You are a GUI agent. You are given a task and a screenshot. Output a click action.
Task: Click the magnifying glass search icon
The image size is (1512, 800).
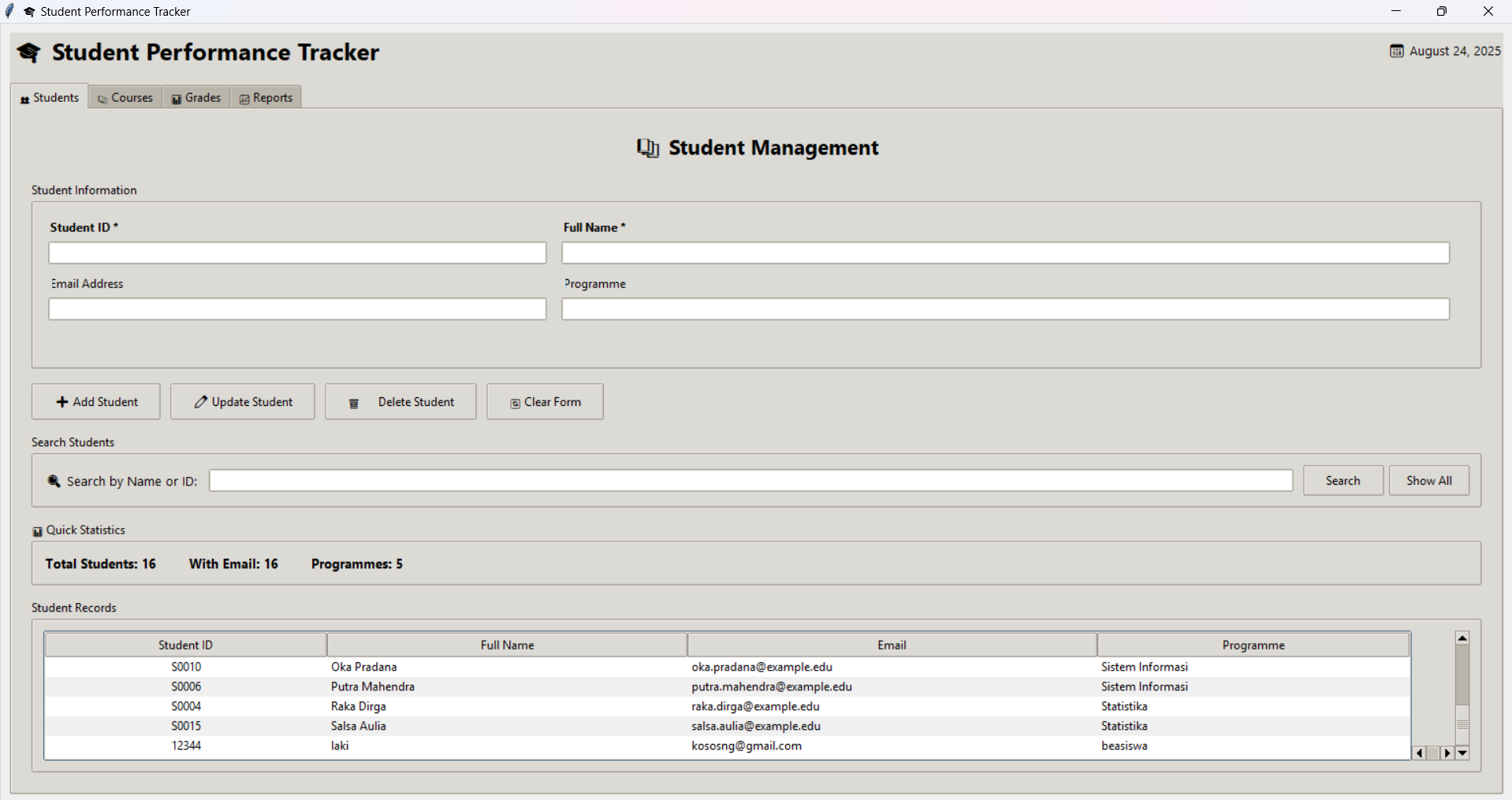pyautogui.click(x=52, y=481)
